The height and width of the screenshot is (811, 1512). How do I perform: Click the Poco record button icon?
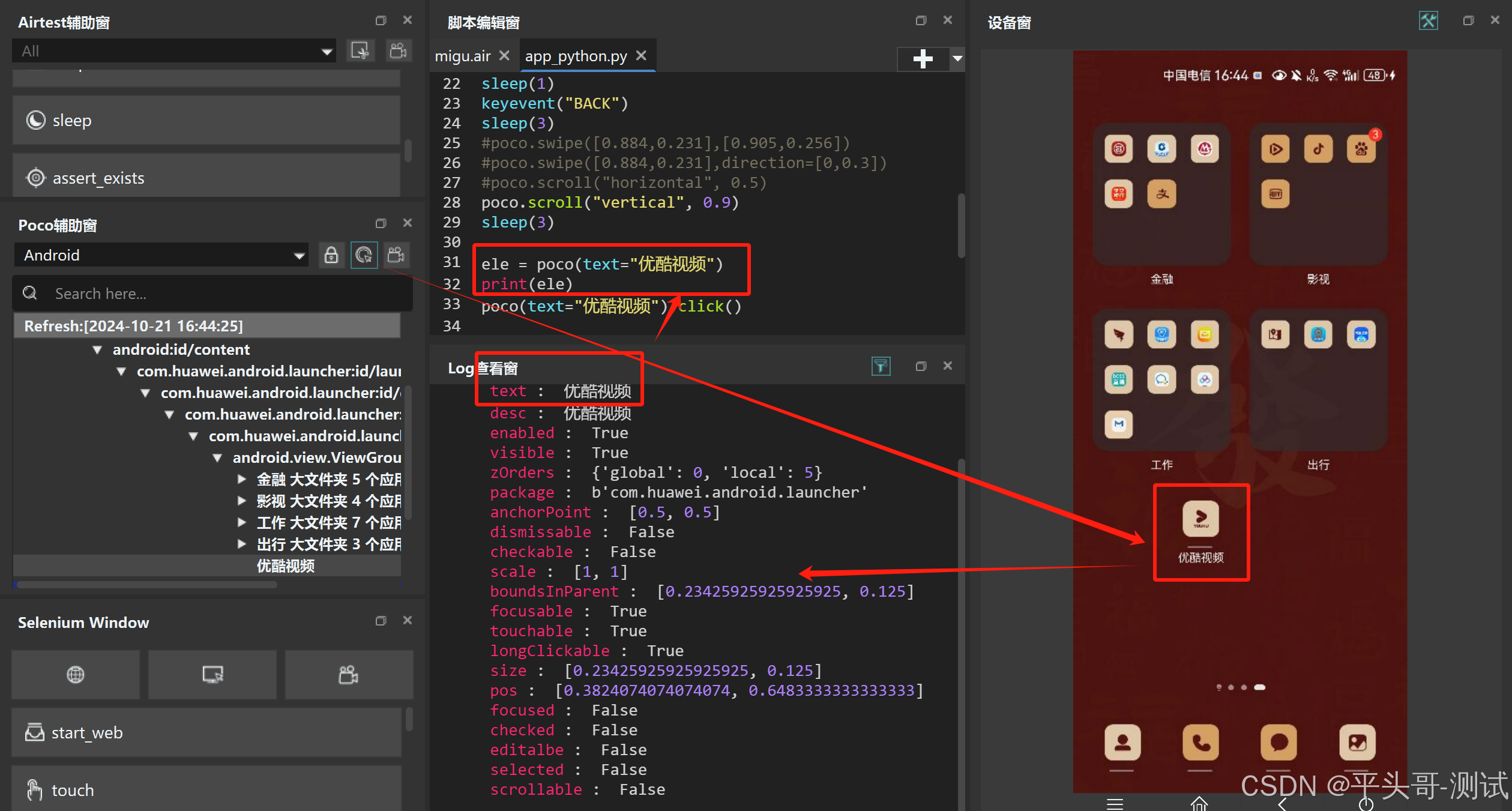click(396, 255)
